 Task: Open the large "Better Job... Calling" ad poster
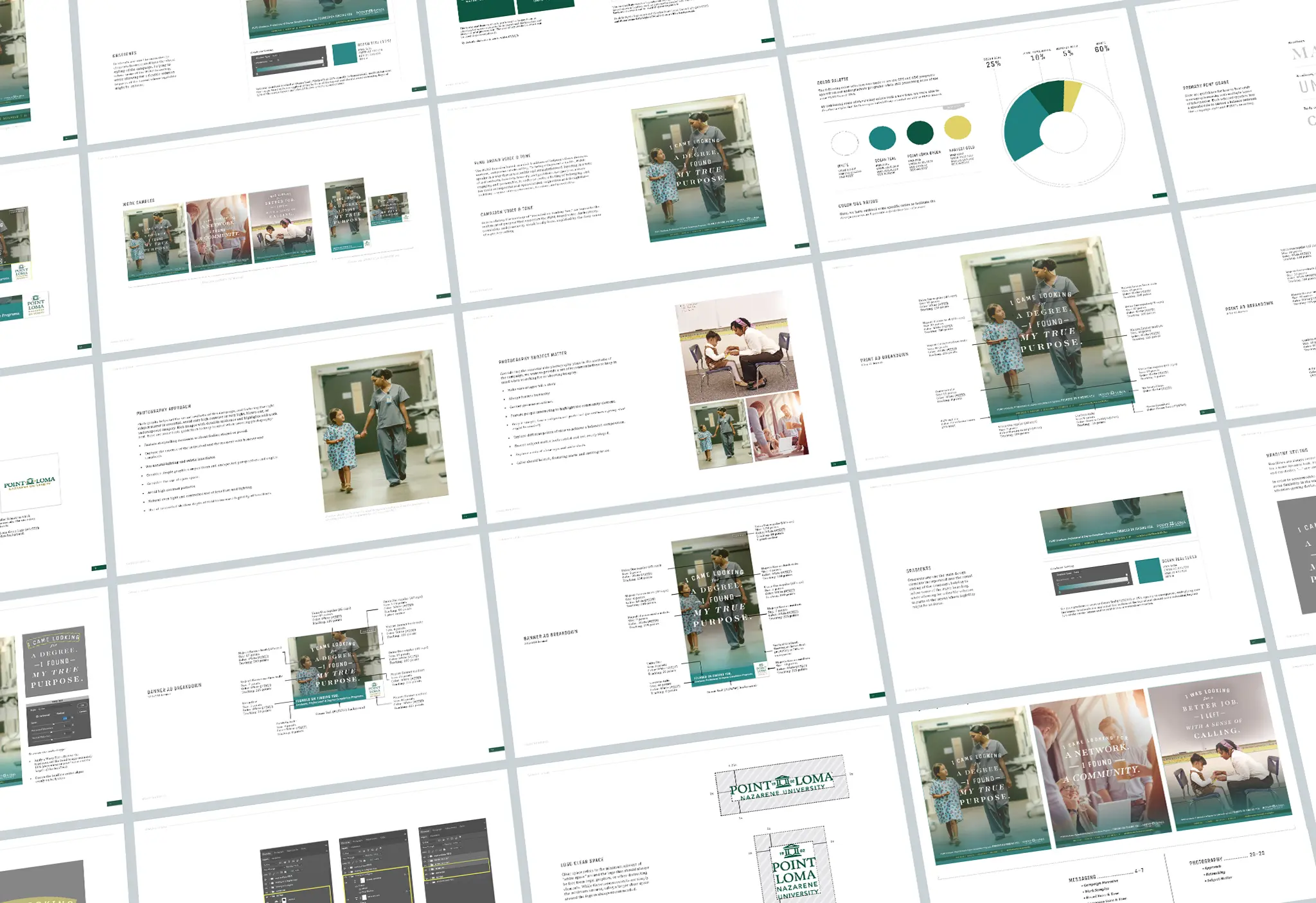click(x=1219, y=751)
